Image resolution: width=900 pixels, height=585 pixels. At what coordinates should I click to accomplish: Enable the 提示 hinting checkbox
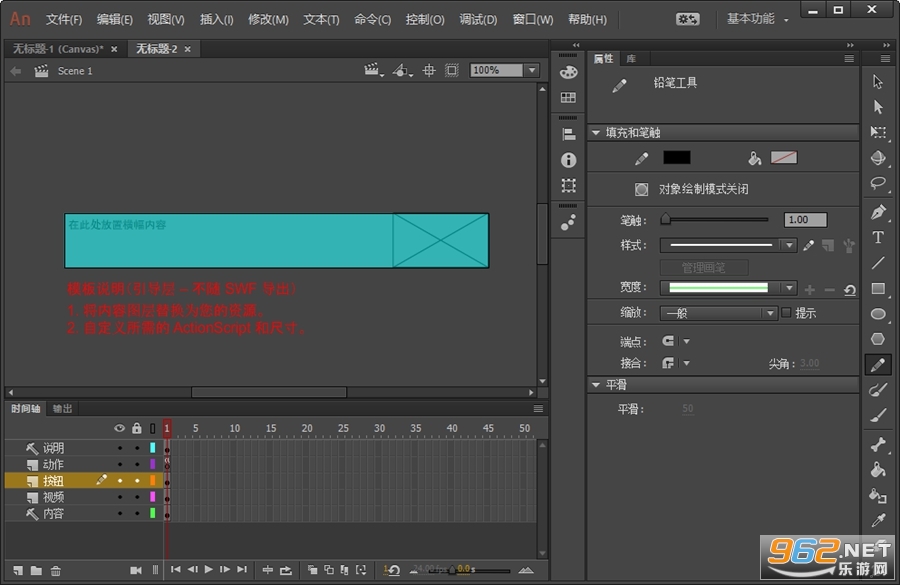(x=786, y=312)
